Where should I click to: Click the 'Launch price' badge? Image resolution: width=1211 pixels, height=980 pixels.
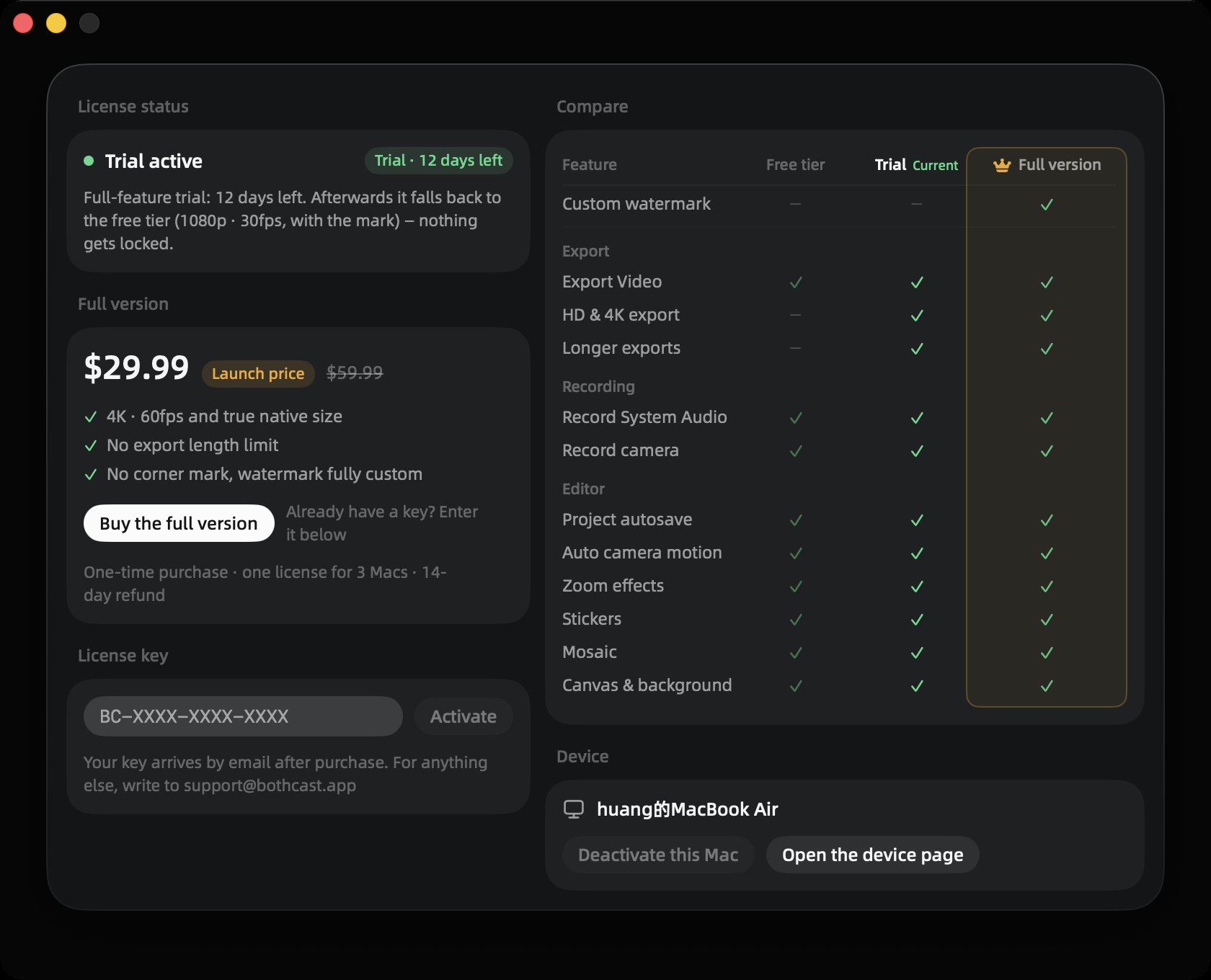click(x=258, y=373)
